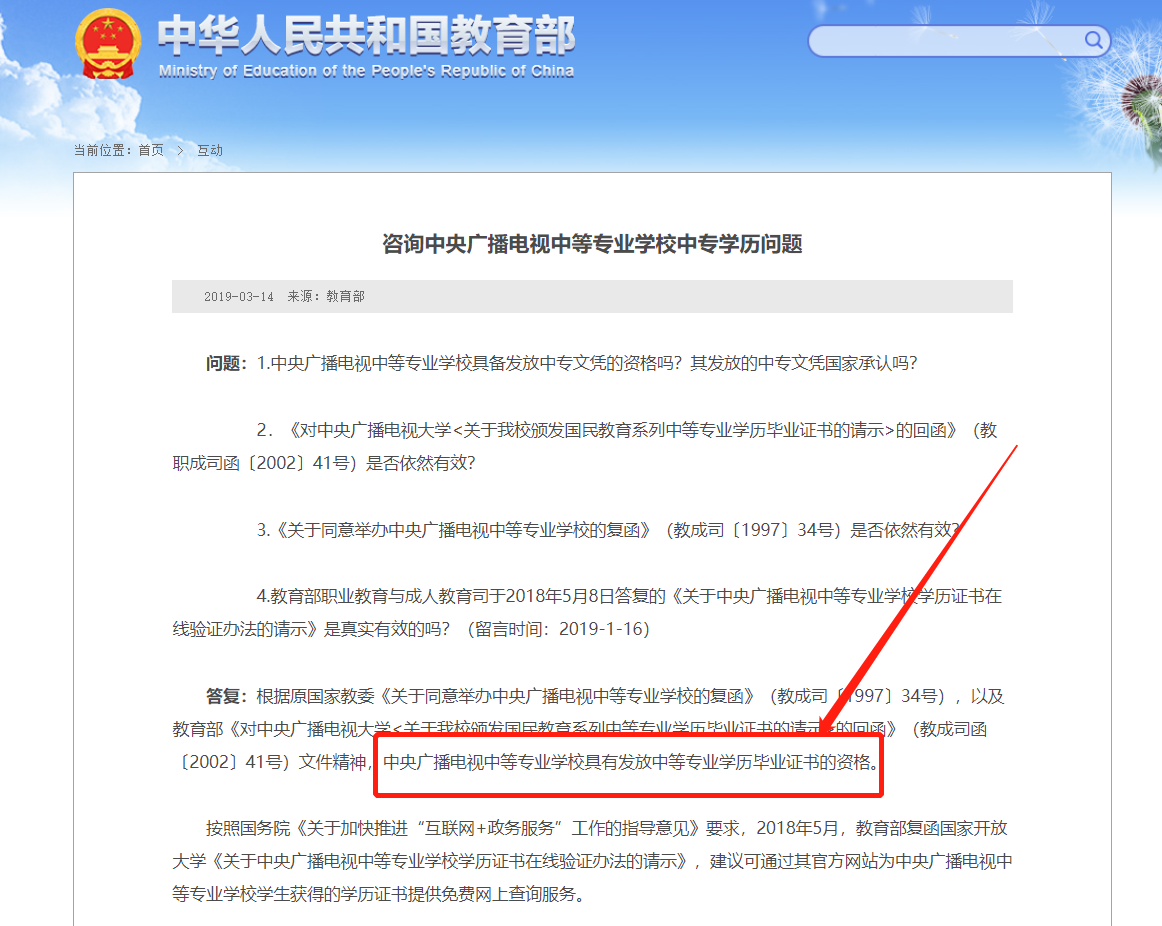
Task: Click the 中华人民共和国教育部 site title
Action: [366, 36]
